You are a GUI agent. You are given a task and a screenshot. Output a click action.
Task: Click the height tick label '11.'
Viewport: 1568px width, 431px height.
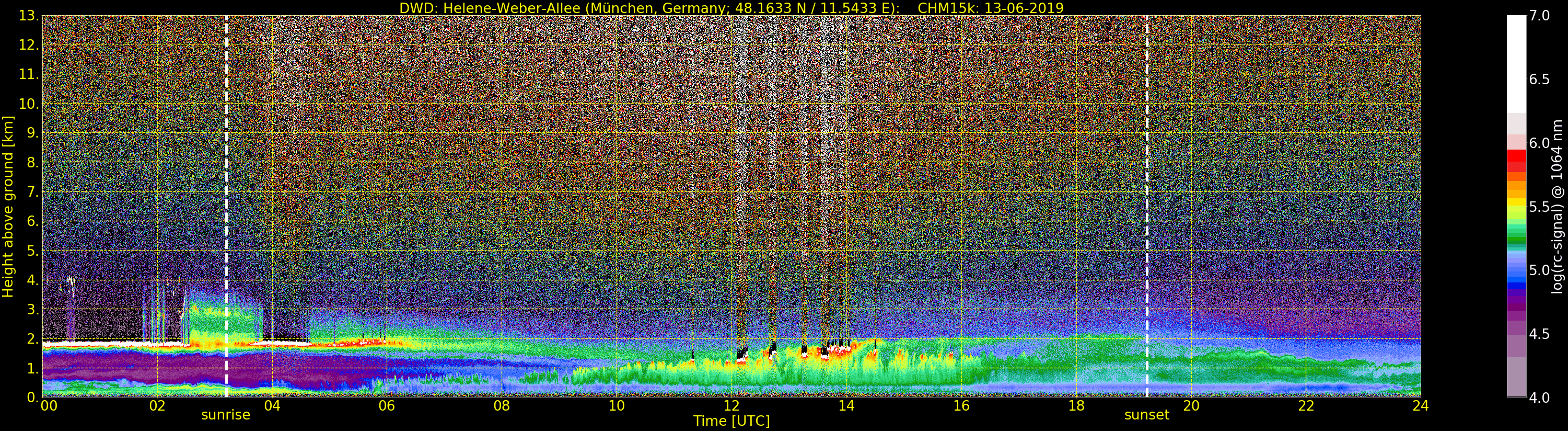(29, 74)
